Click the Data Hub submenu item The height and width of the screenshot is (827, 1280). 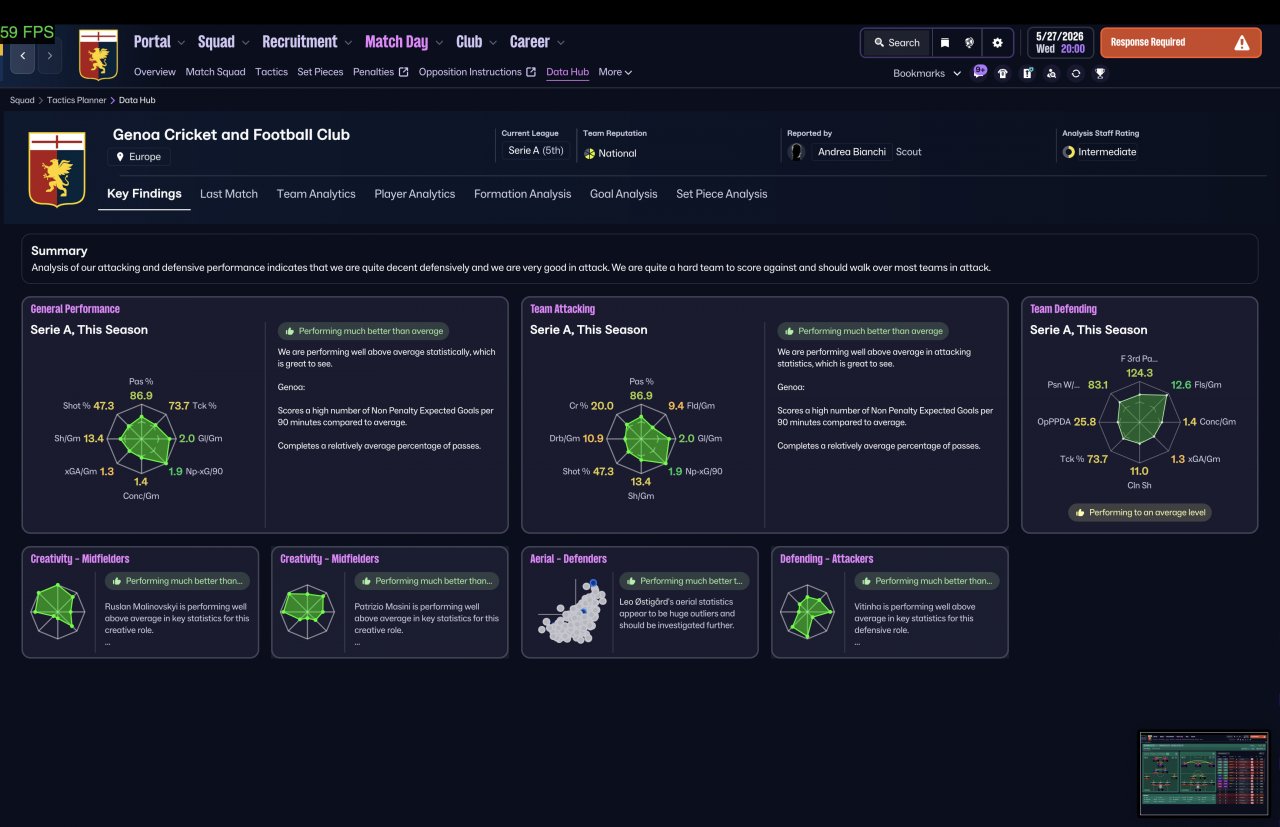[x=567, y=72]
